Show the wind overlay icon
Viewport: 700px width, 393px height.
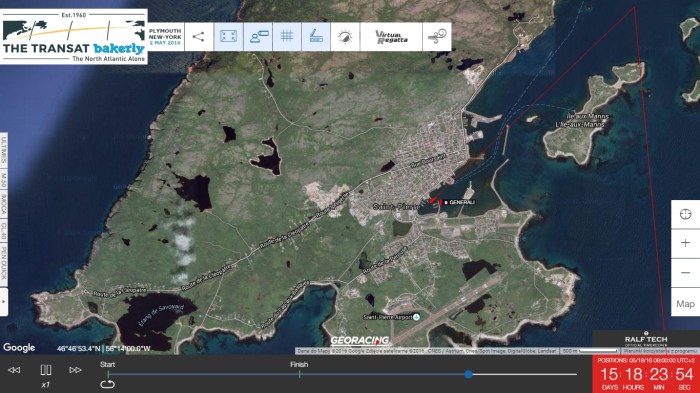click(437, 36)
